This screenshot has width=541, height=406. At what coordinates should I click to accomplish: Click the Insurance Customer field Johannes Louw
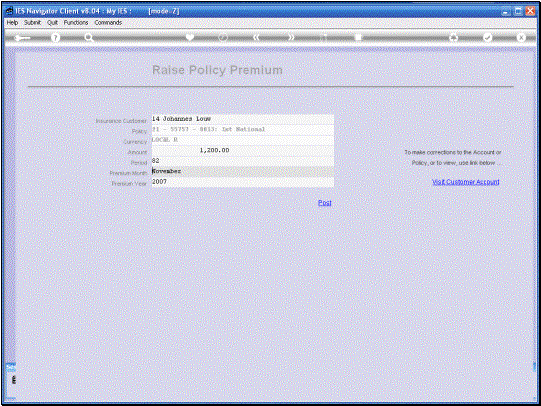tap(243, 119)
